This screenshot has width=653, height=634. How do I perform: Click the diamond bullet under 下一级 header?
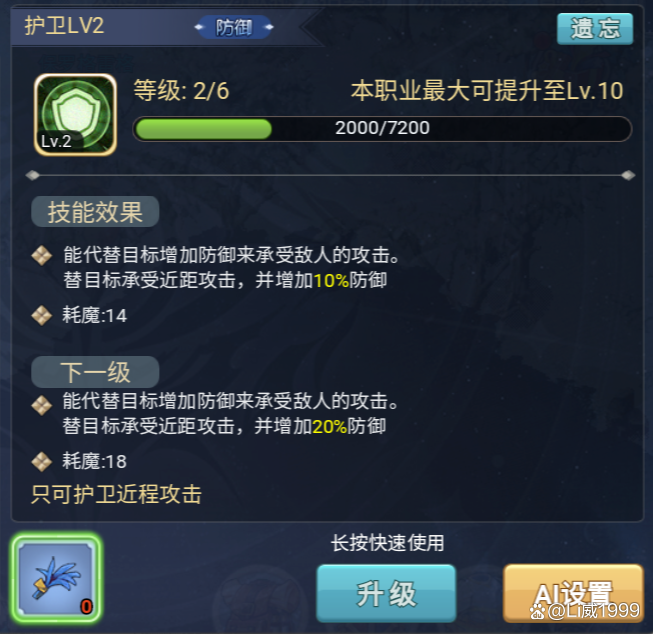[42, 405]
